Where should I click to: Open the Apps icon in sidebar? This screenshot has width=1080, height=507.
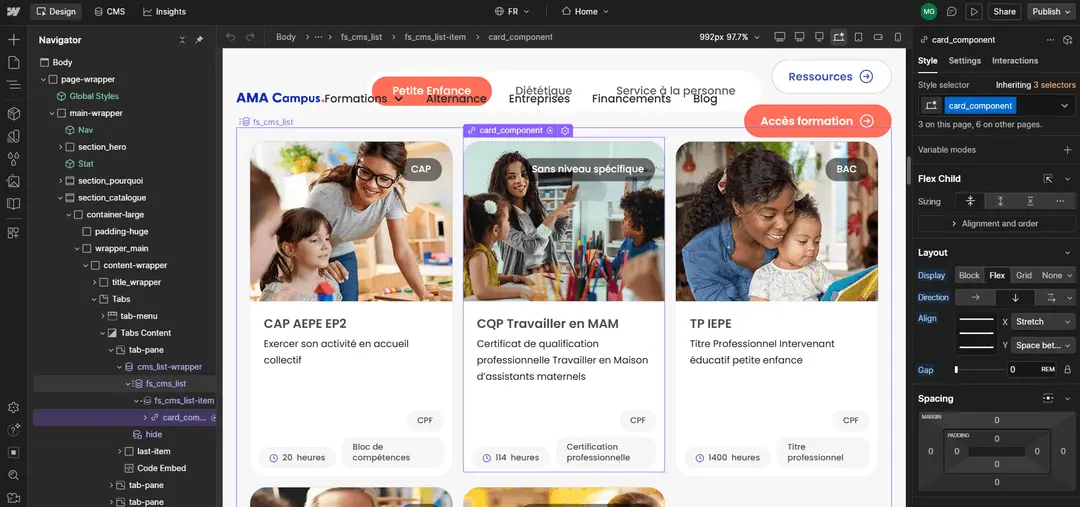pos(13,233)
